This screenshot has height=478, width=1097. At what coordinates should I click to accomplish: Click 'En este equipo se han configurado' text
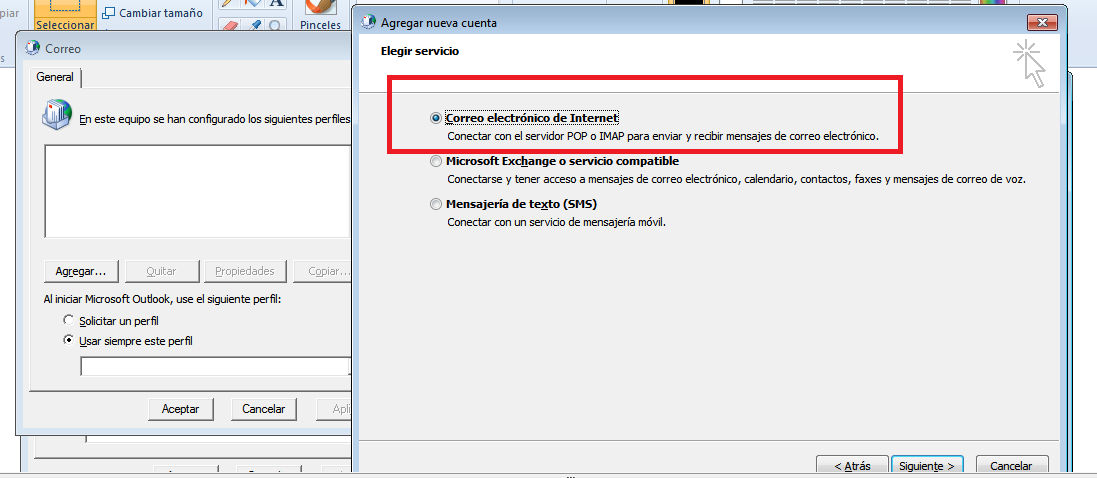coord(215,119)
